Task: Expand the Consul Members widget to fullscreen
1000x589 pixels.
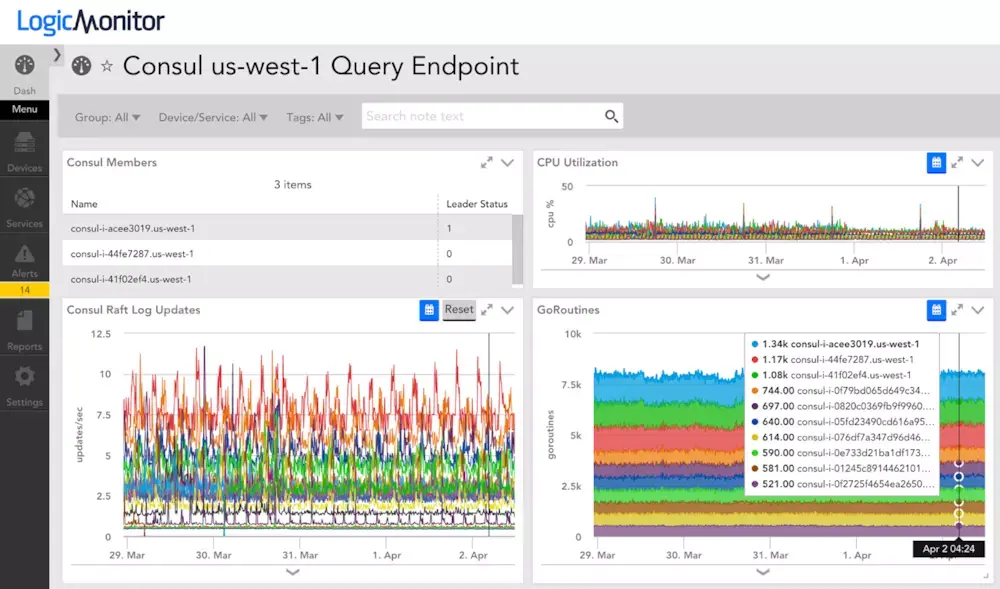Action: [x=487, y=163]
